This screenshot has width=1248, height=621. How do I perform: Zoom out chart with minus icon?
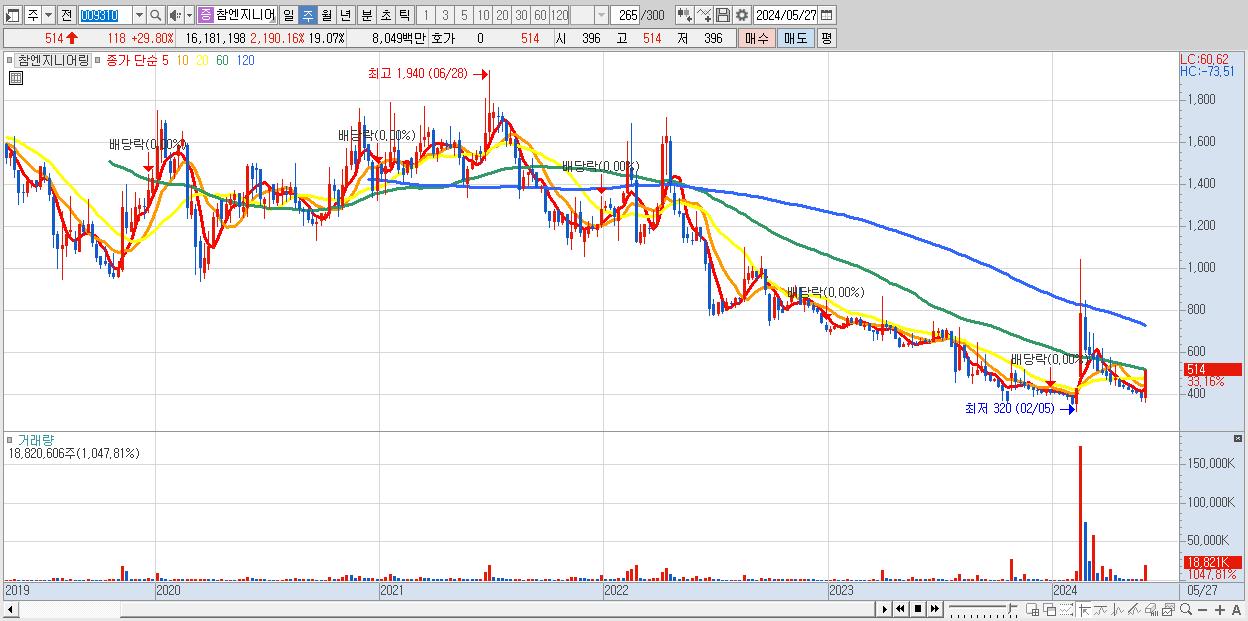pyautogui.click(x=1203, y=609)
